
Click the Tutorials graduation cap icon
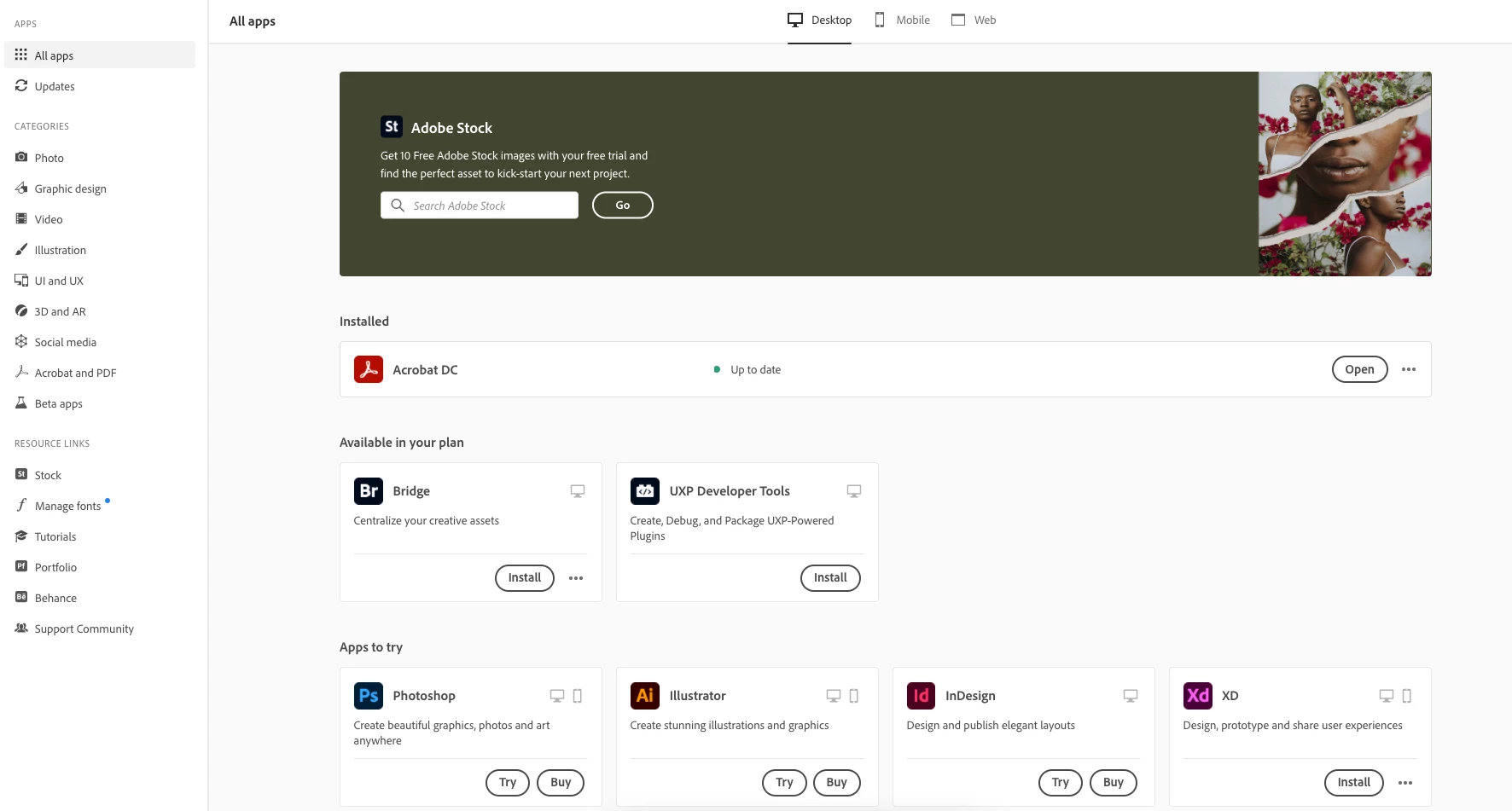21,536
